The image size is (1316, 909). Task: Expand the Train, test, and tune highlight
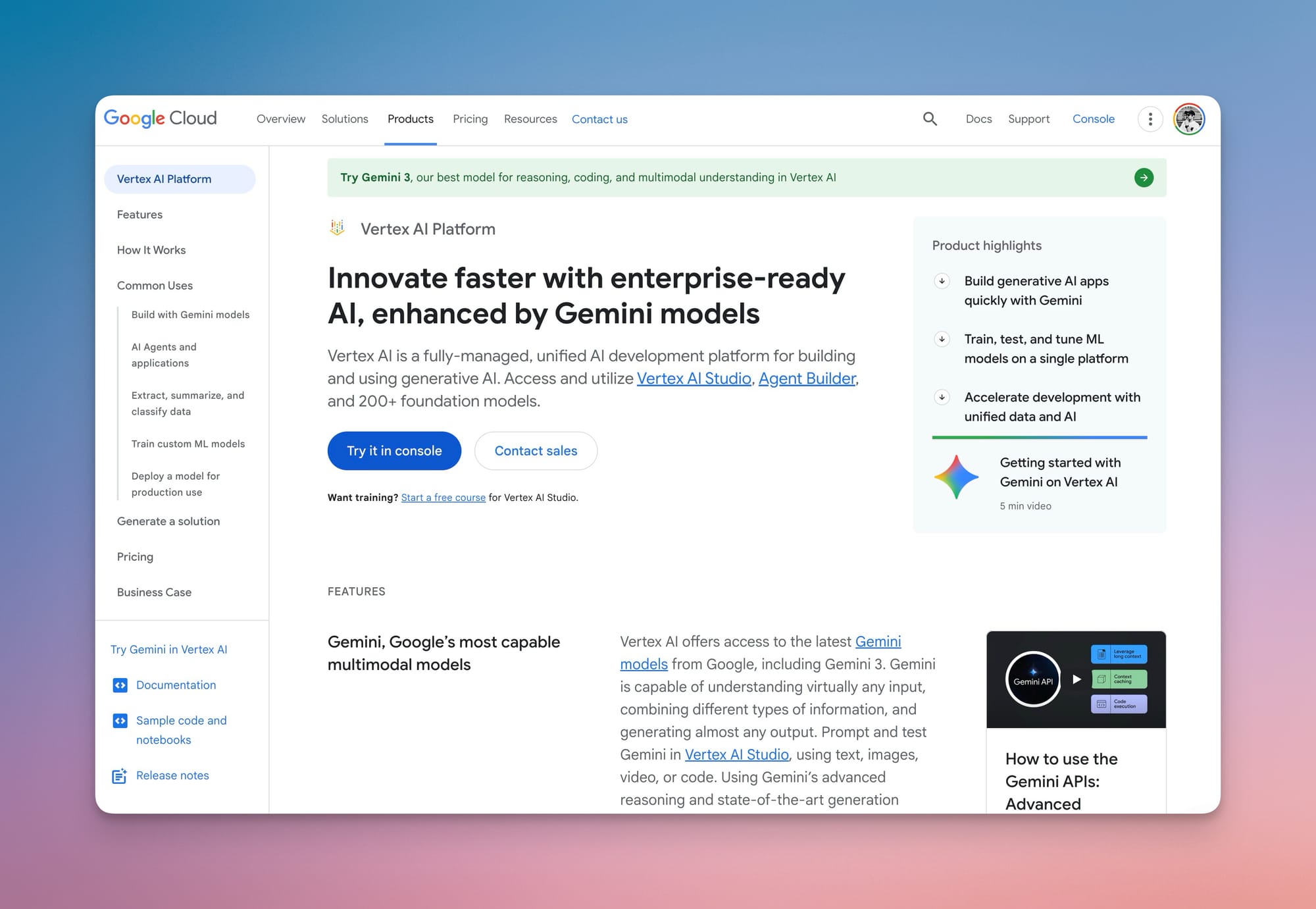coord(942,340)
